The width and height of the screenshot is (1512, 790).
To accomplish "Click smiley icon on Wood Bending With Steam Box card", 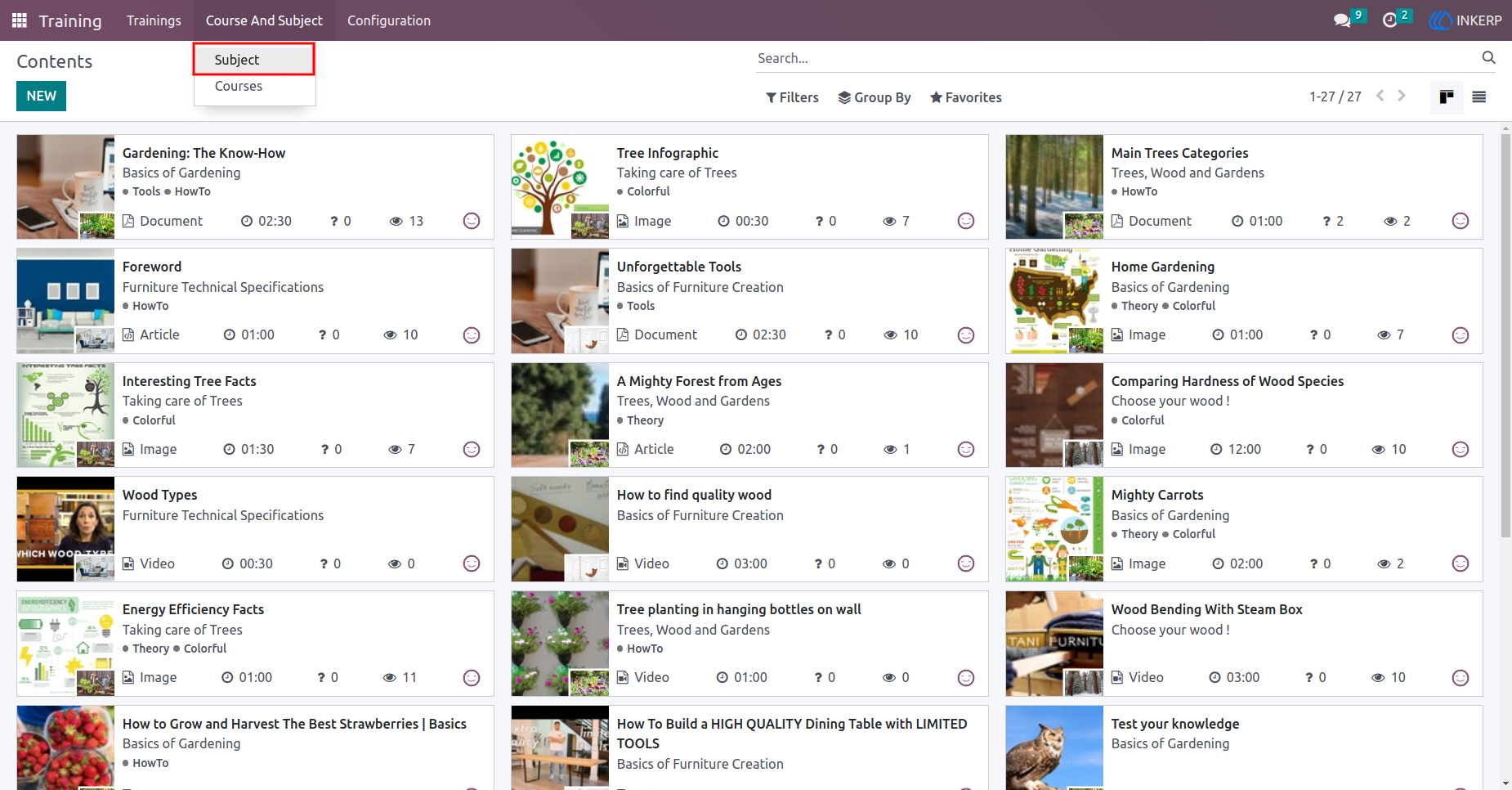I will pyautogui.click(x=1461, y=678).
